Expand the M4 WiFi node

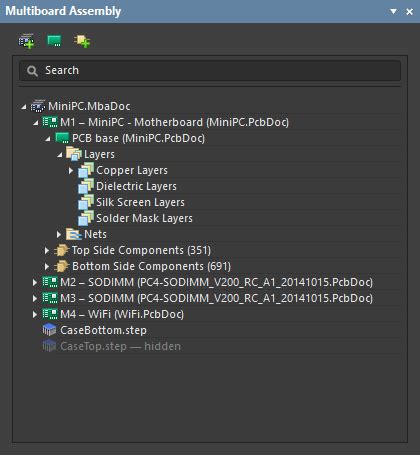[x=35, y=314]
